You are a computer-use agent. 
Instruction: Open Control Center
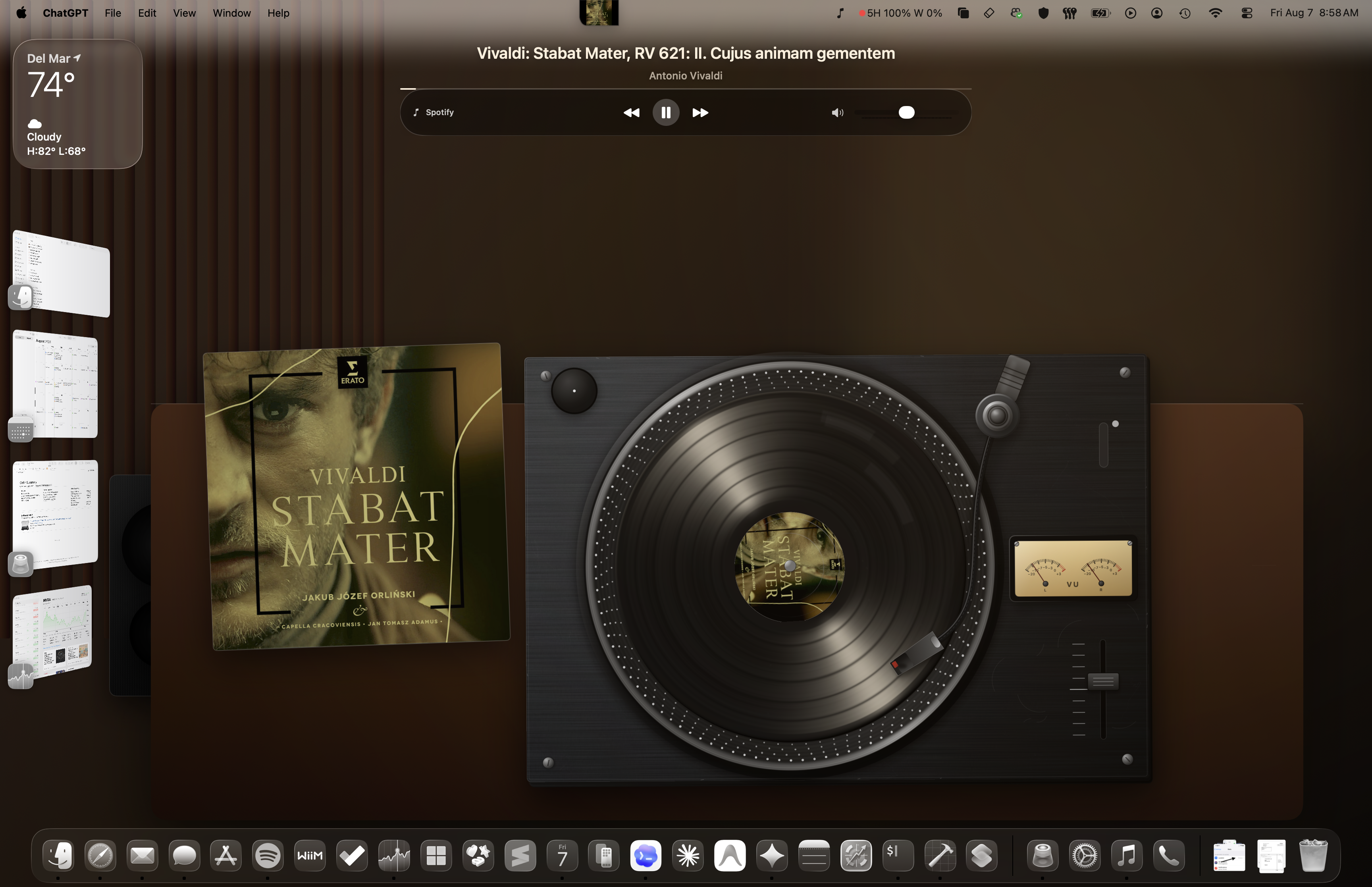pyautogui.click(x=1247, y=13)
